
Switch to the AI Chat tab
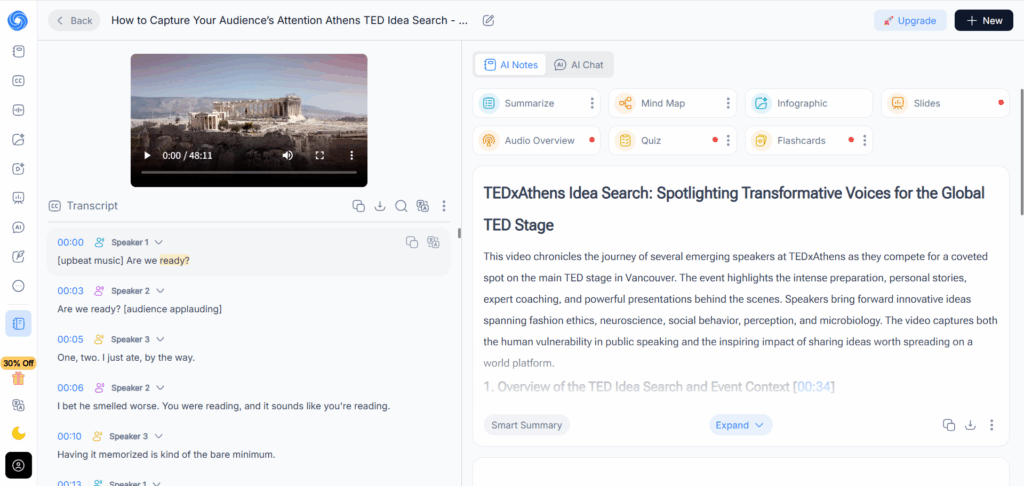579,65
